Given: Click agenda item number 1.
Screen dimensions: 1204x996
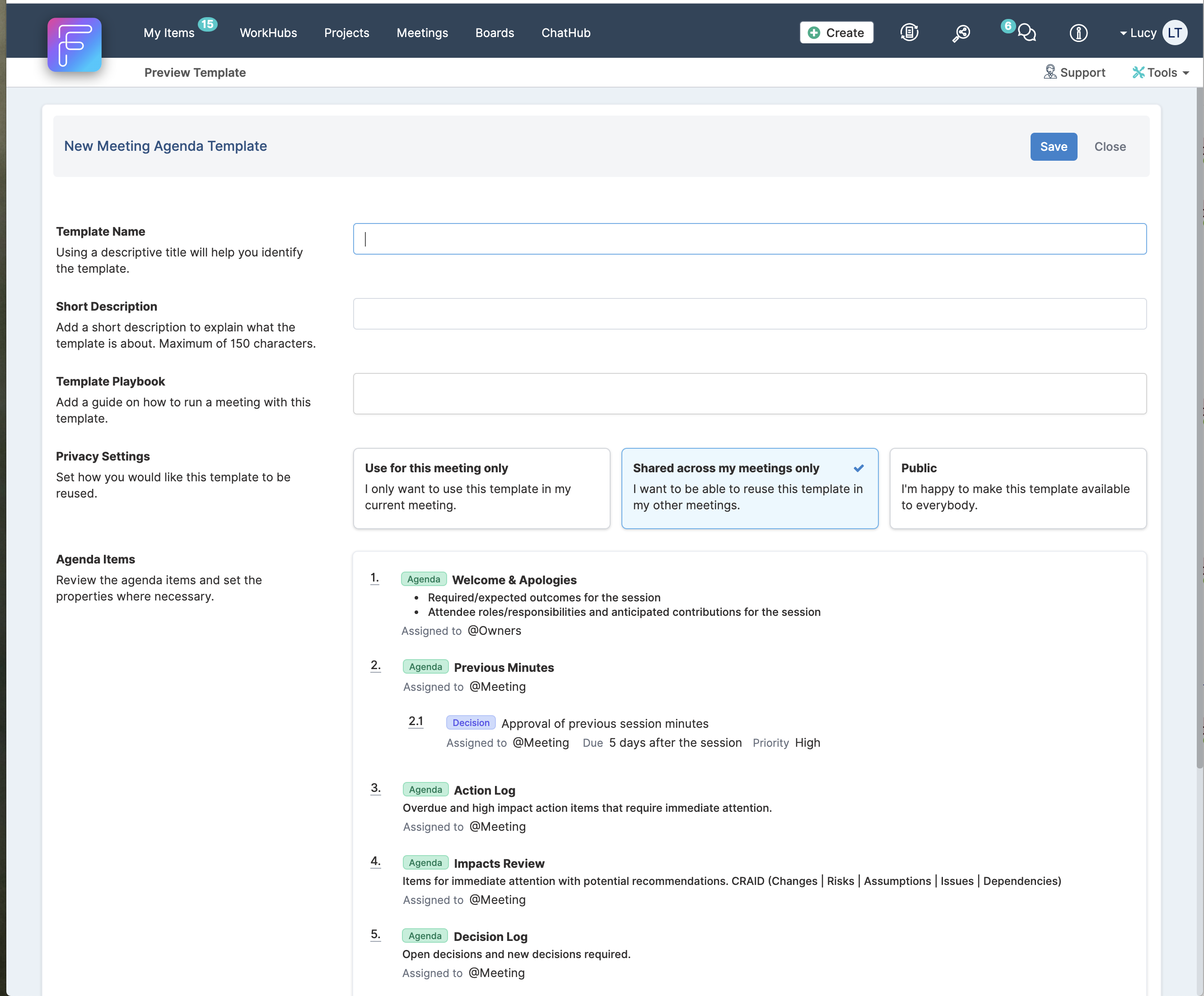Looking at the screenshot, I should (374, 577).
